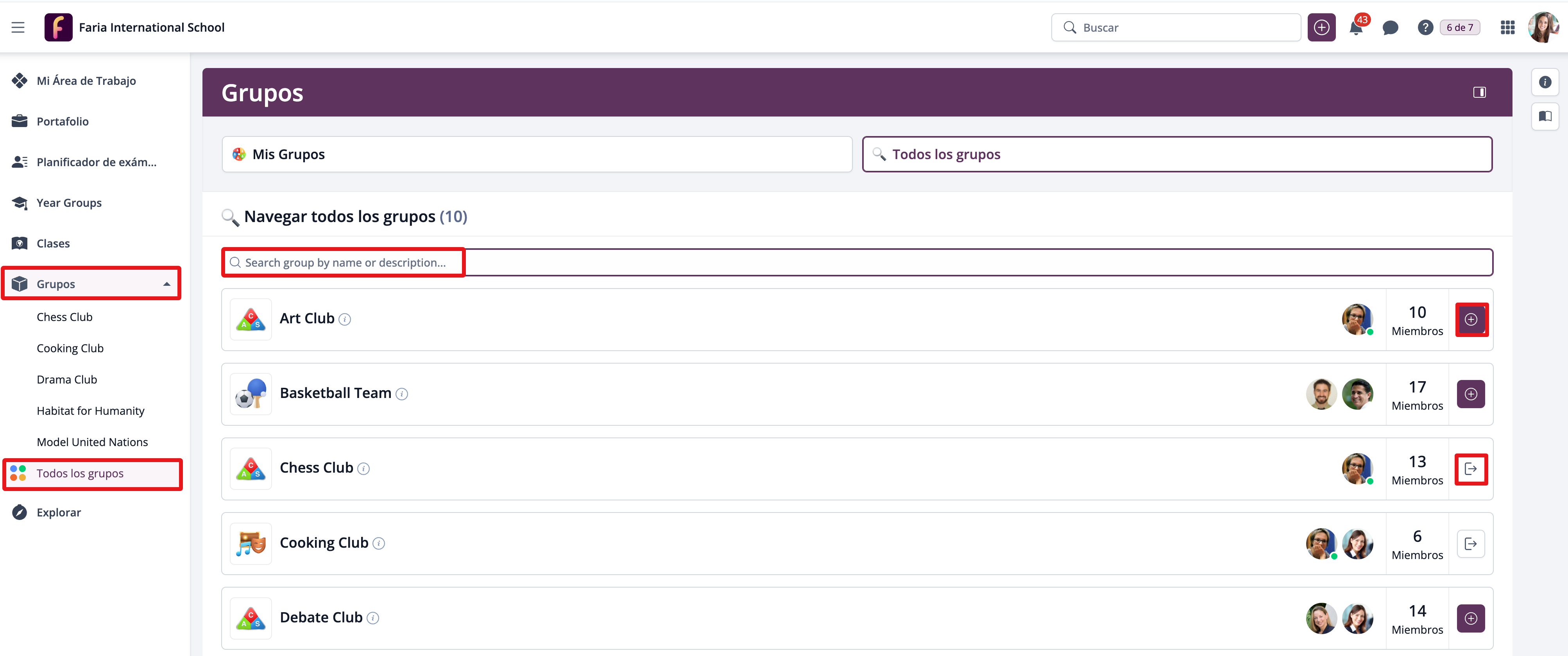1568x656 pixels.
Task: Open Habitat for Humanity in sidebar
Action: (x=91, y=410)
